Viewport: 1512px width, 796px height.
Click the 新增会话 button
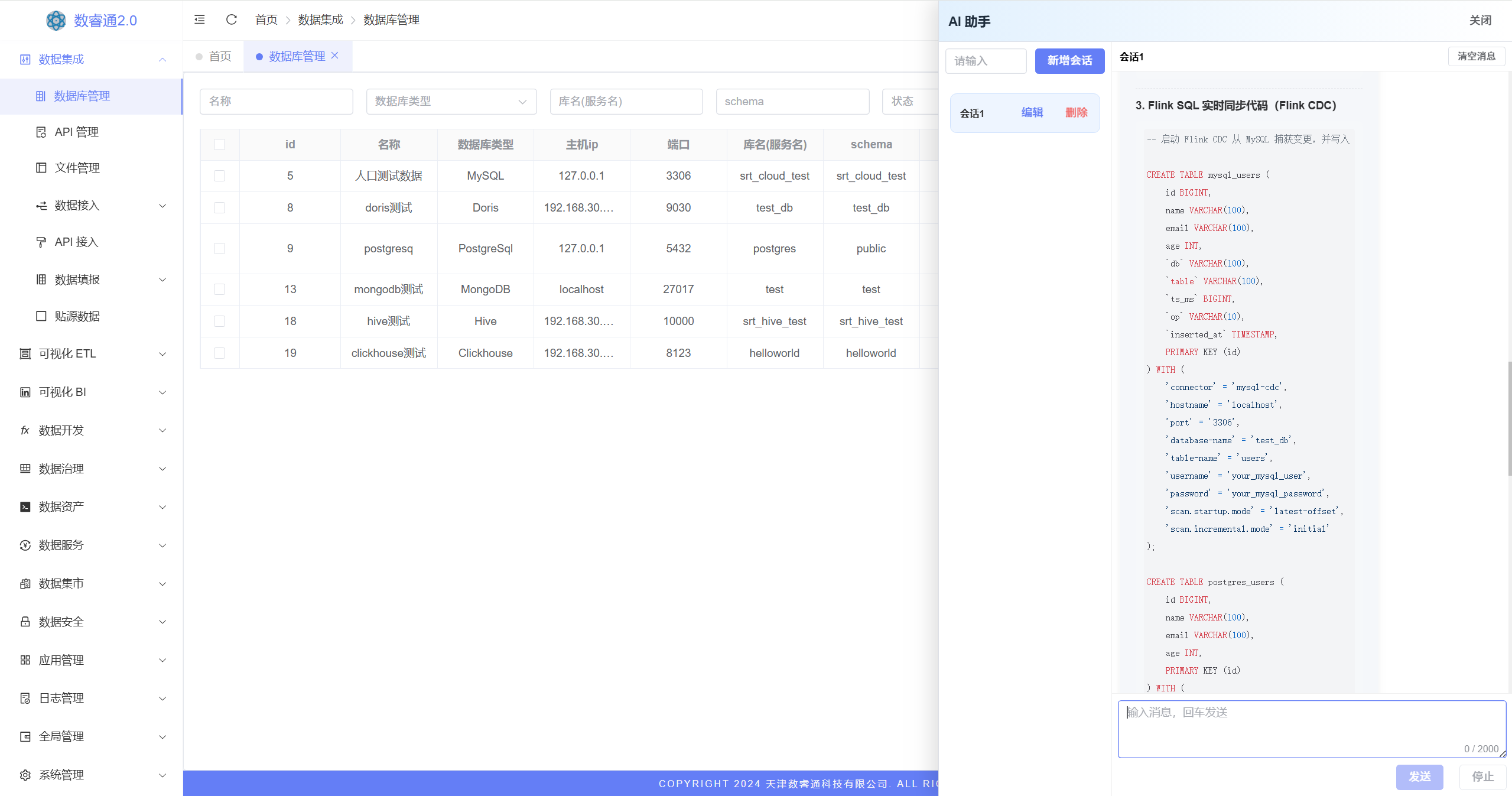click(1069, 61)
